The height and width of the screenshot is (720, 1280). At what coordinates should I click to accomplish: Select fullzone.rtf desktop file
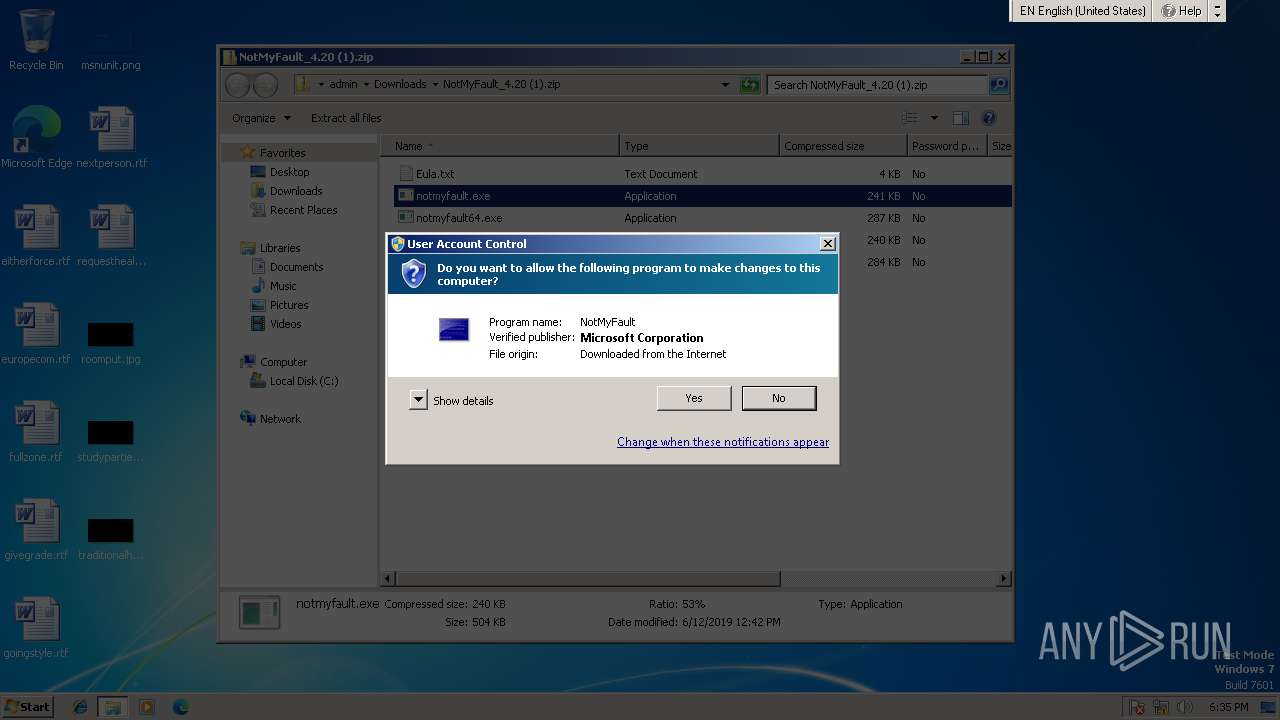(36, 432)
